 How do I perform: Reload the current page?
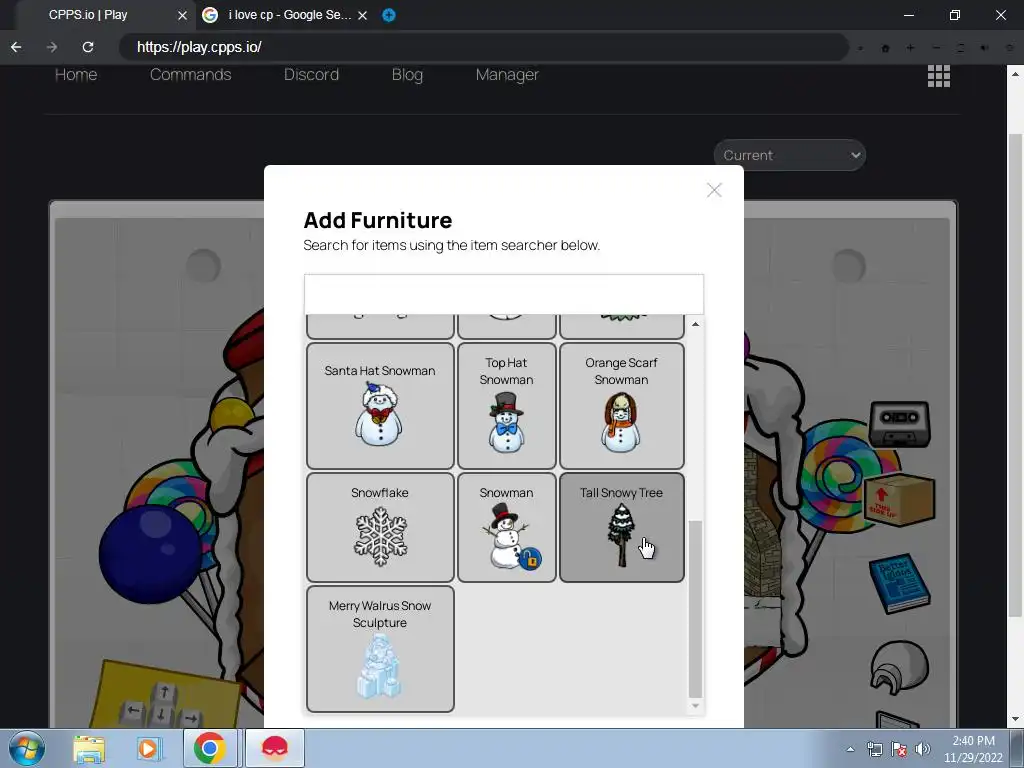[x=88, y=47]
